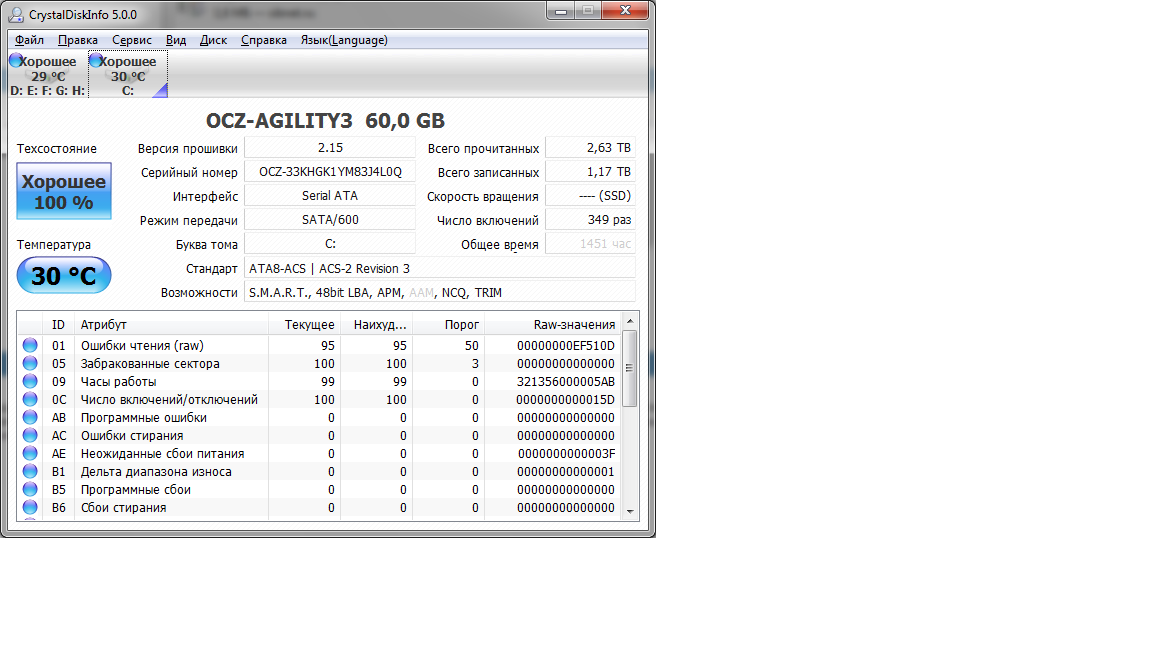Click the Порог column header
The height and width of the screenshot is (648, 1152).
pos(447,324)
